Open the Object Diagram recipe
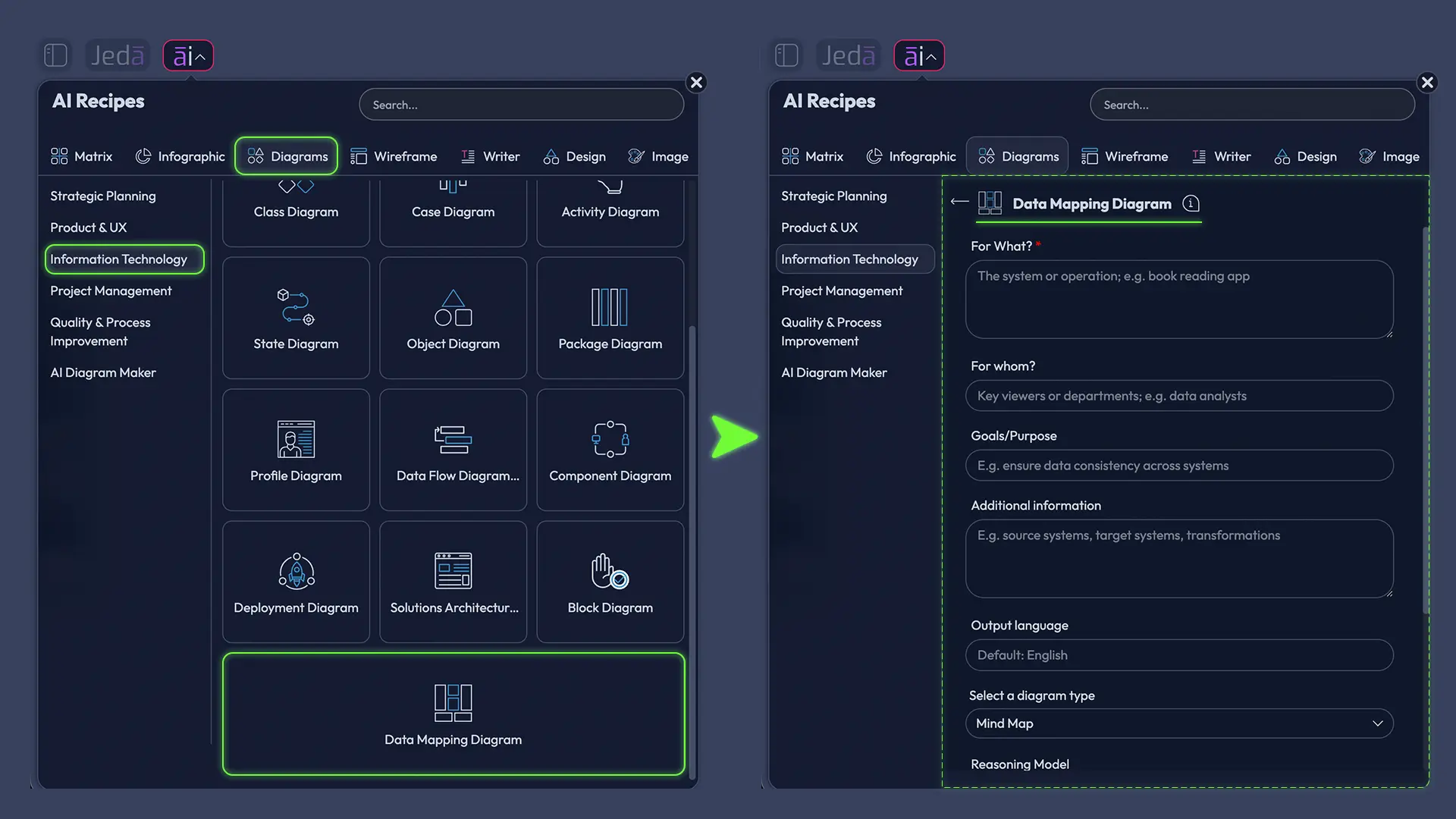This screenshot has width=1456, height=819. point(453,318)
